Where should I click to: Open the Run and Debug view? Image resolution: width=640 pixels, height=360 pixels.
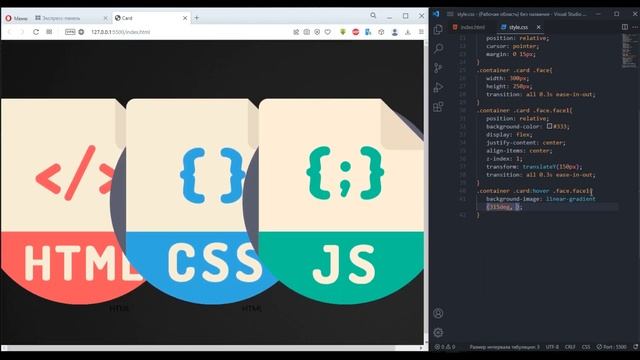(438, 87)
